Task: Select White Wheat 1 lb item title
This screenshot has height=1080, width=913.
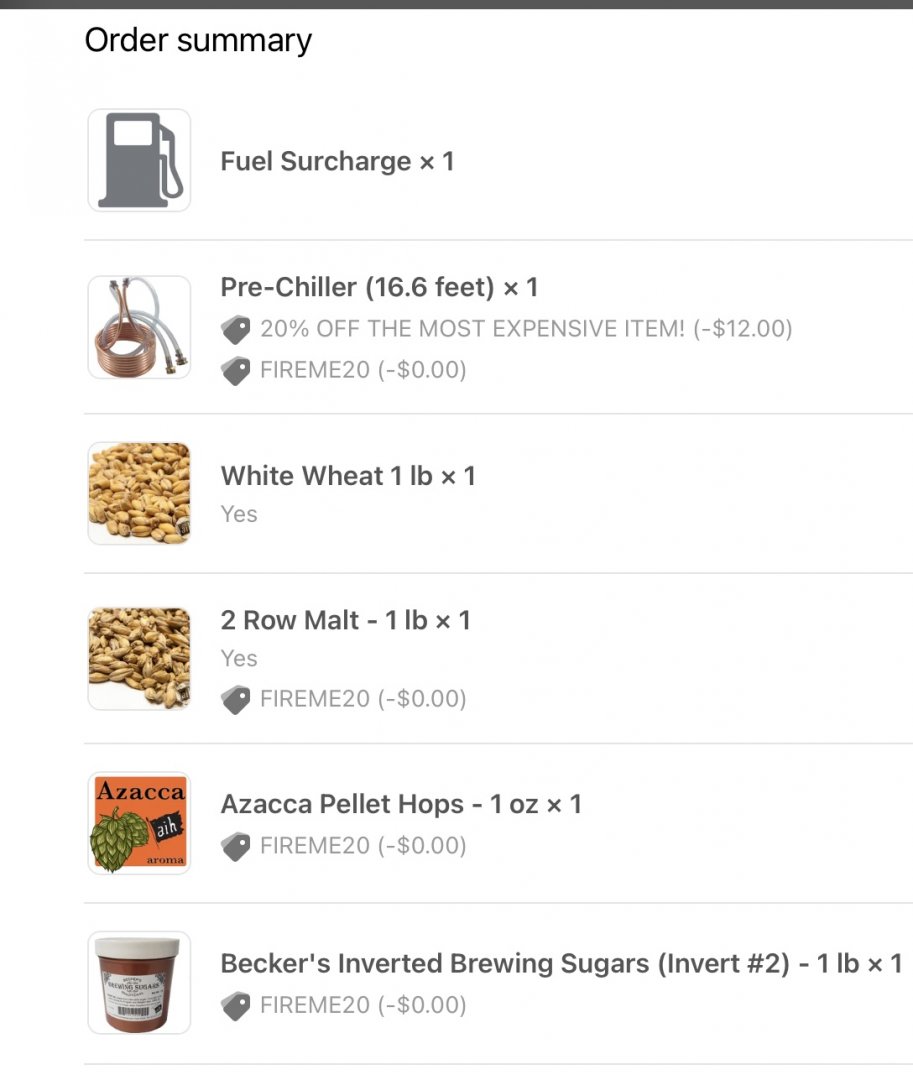Action: click(x=347, y=476)
